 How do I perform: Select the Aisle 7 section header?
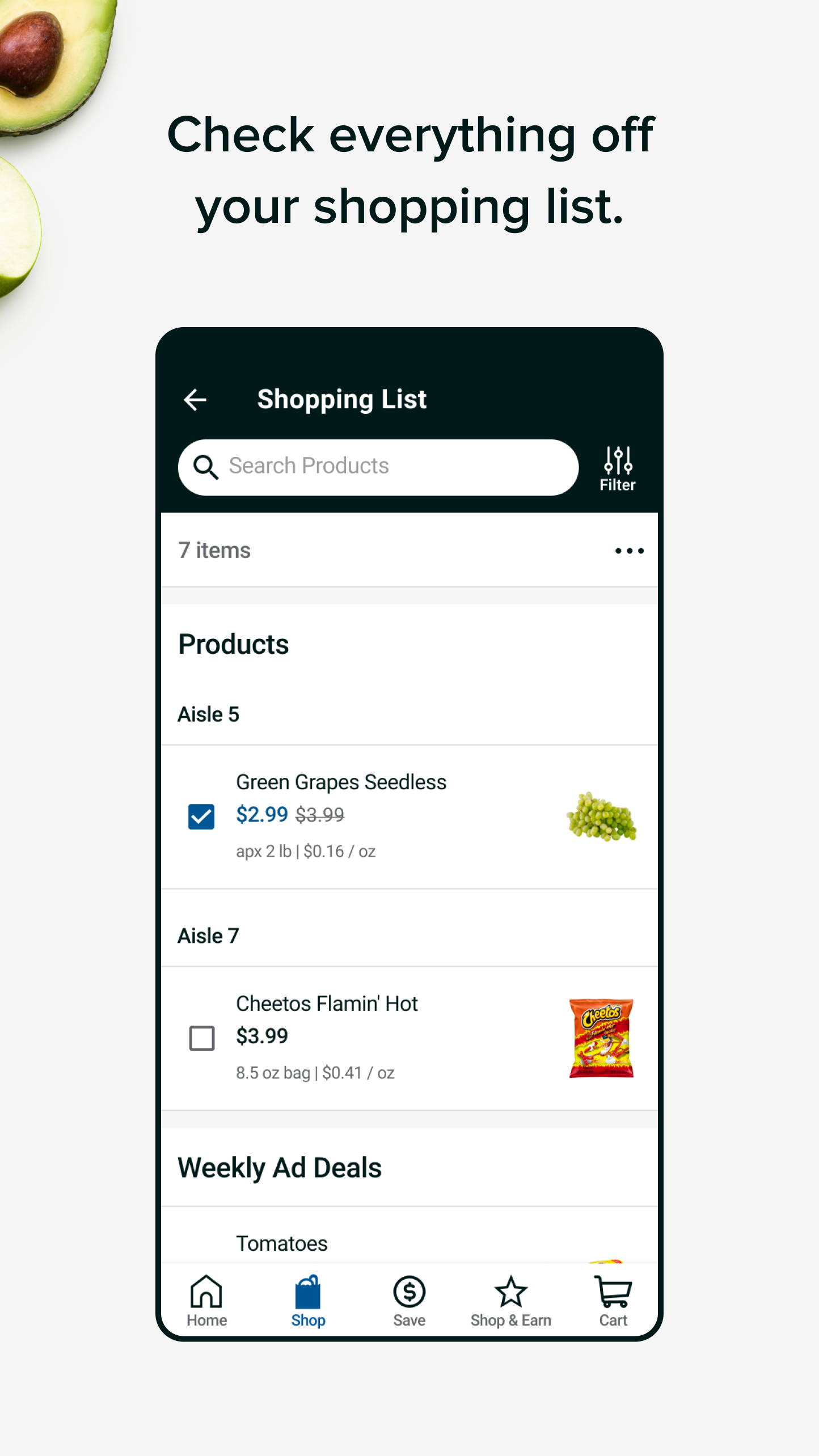coord(208,936)
